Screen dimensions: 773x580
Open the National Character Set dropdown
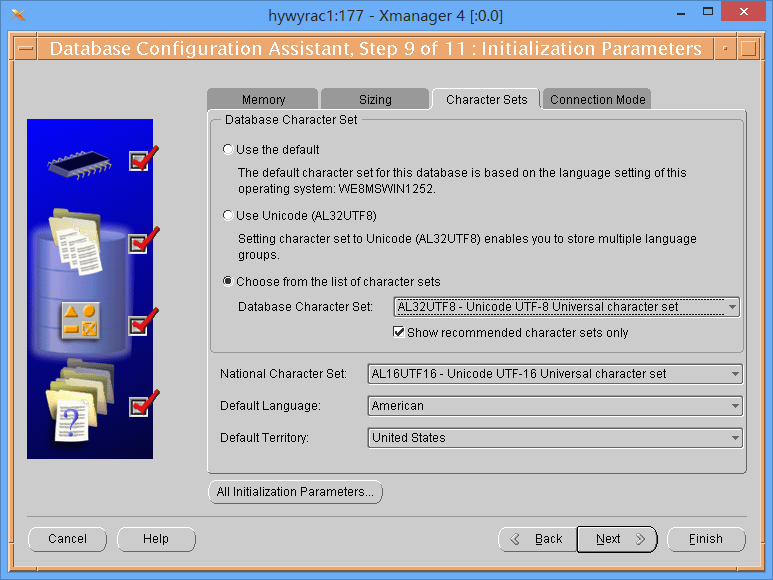point(555,374)
